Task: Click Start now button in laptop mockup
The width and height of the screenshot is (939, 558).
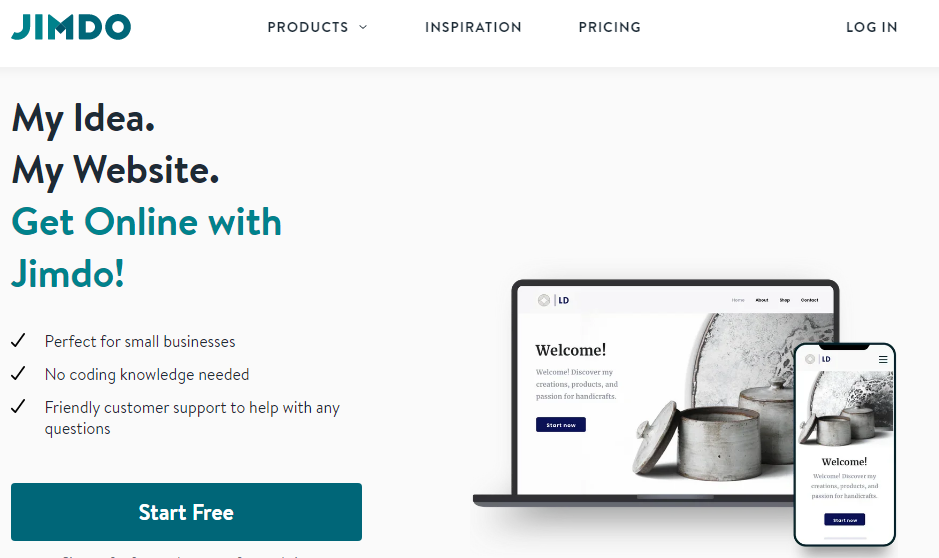Action: [561, 424]
